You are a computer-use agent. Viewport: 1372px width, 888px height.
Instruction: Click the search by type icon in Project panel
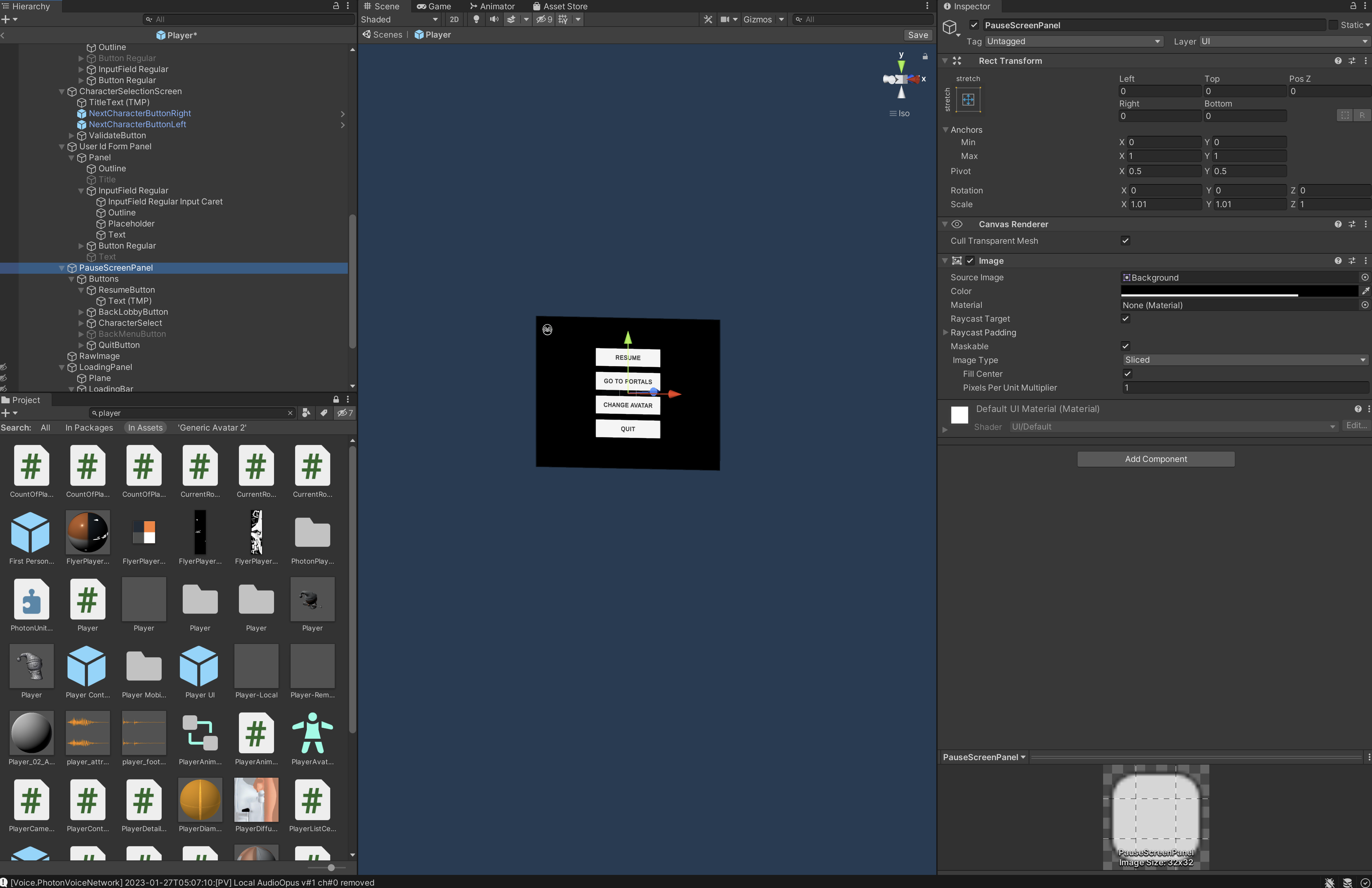[306, 413]
